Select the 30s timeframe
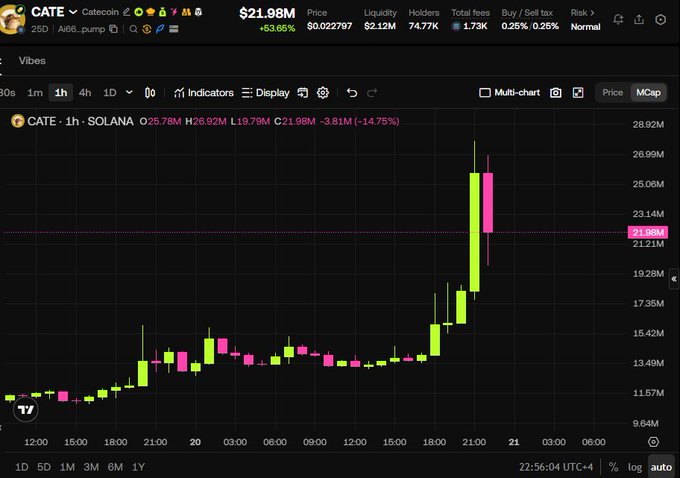This screenshot has width=680, height=478. click(x=7, y=92)
